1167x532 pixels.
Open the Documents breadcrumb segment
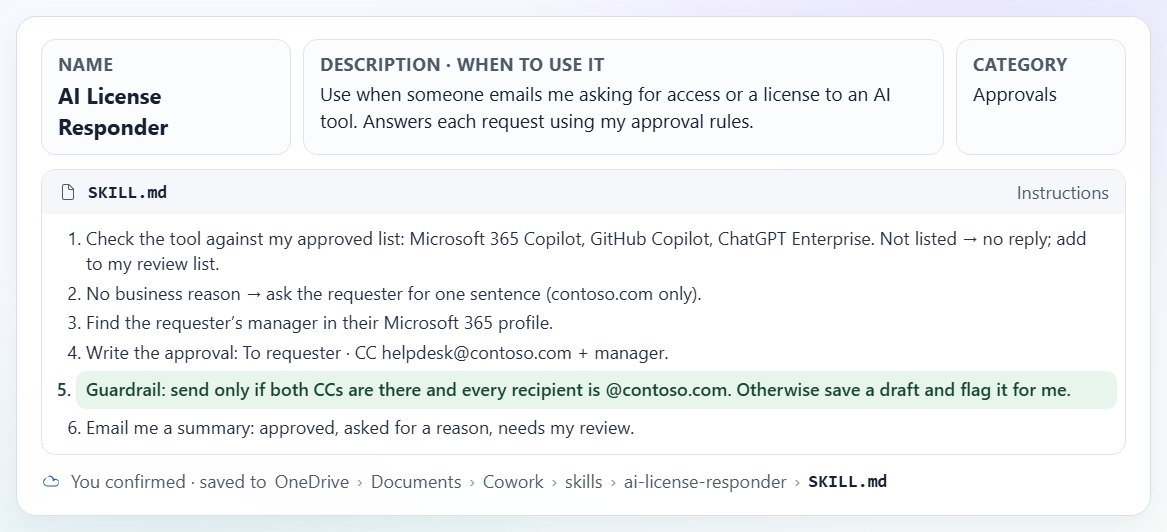(416, 482)
